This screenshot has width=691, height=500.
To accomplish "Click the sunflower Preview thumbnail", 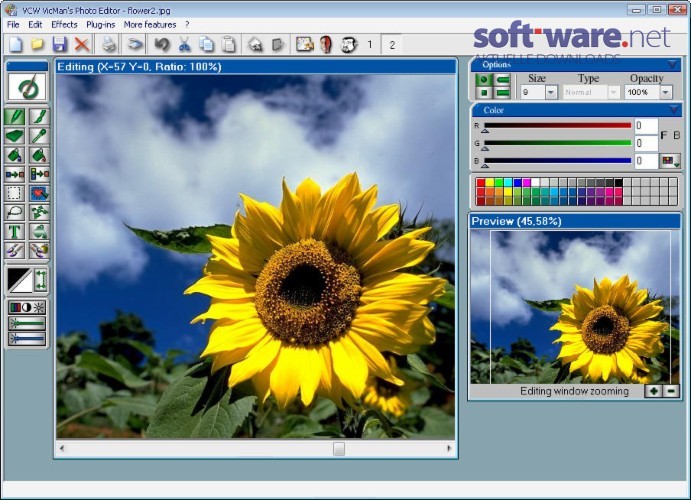I will pos(575,307).
